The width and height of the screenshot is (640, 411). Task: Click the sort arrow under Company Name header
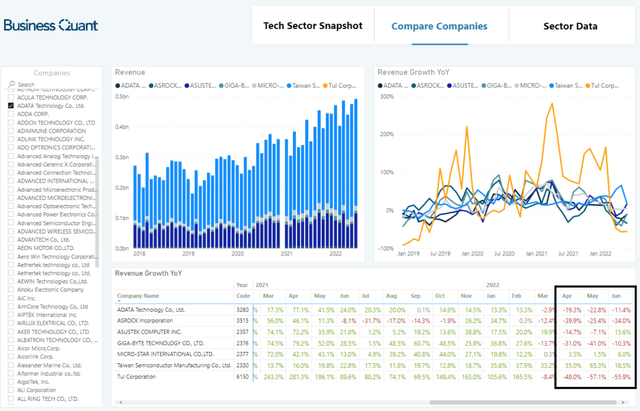point(119,301)
